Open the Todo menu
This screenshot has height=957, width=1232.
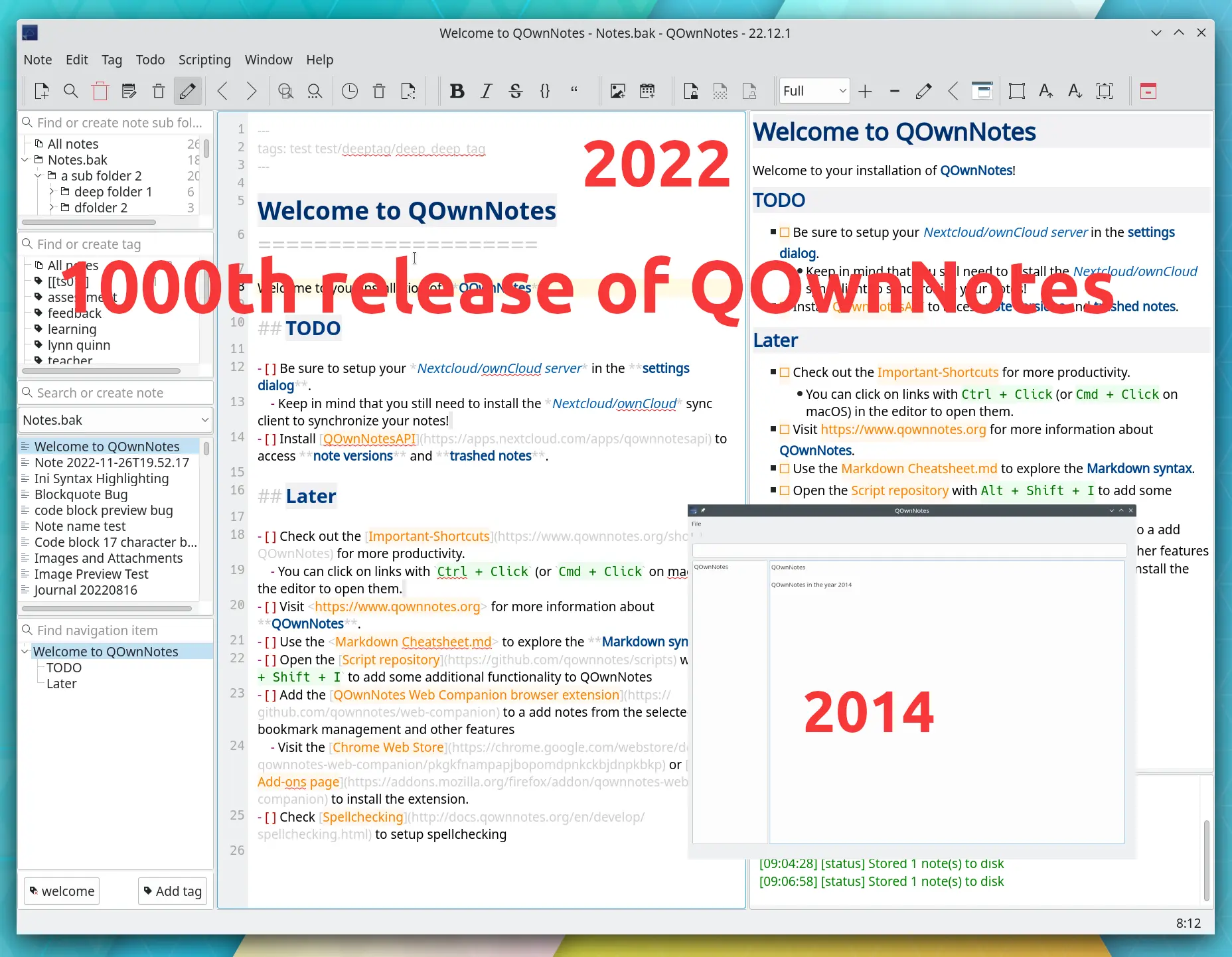(150, 60)
